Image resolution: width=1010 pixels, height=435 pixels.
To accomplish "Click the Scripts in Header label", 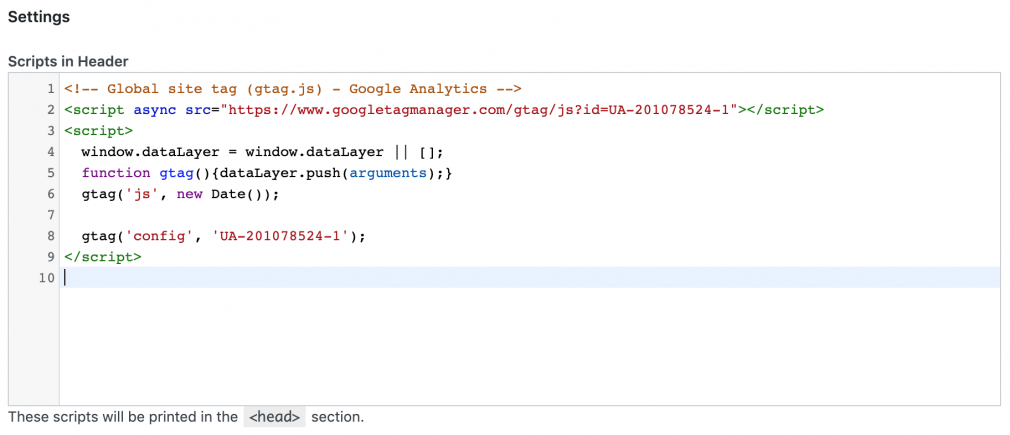I will pos(68,62).
